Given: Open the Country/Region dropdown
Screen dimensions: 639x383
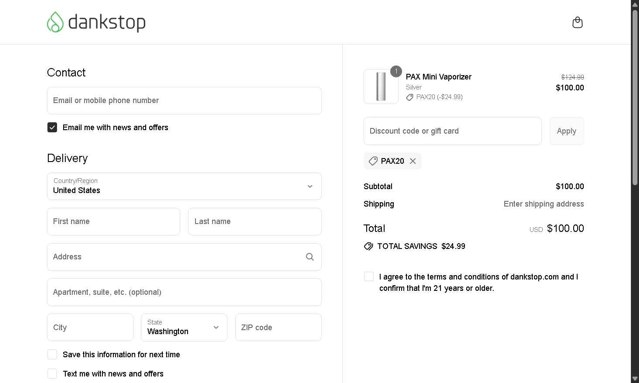Looking at the screenshot, I should 184,186.
